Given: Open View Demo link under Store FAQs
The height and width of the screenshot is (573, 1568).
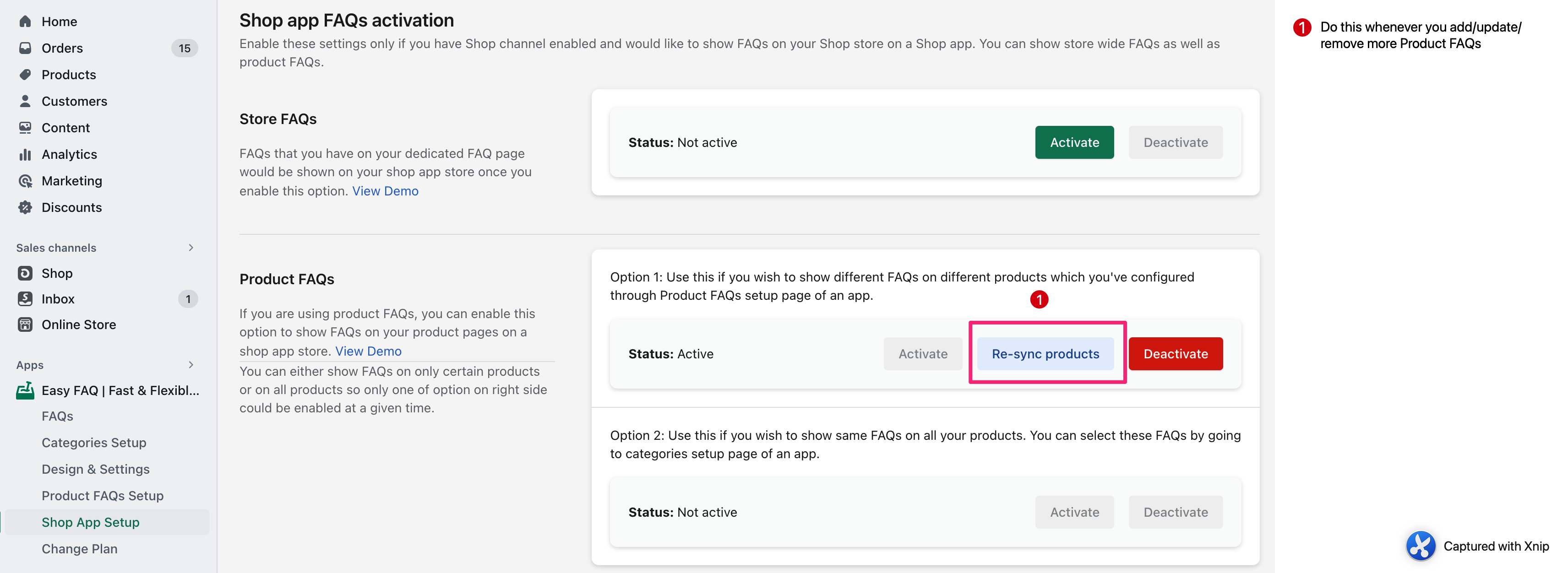Looking at the screenshot, I should [x=385, y=191].
